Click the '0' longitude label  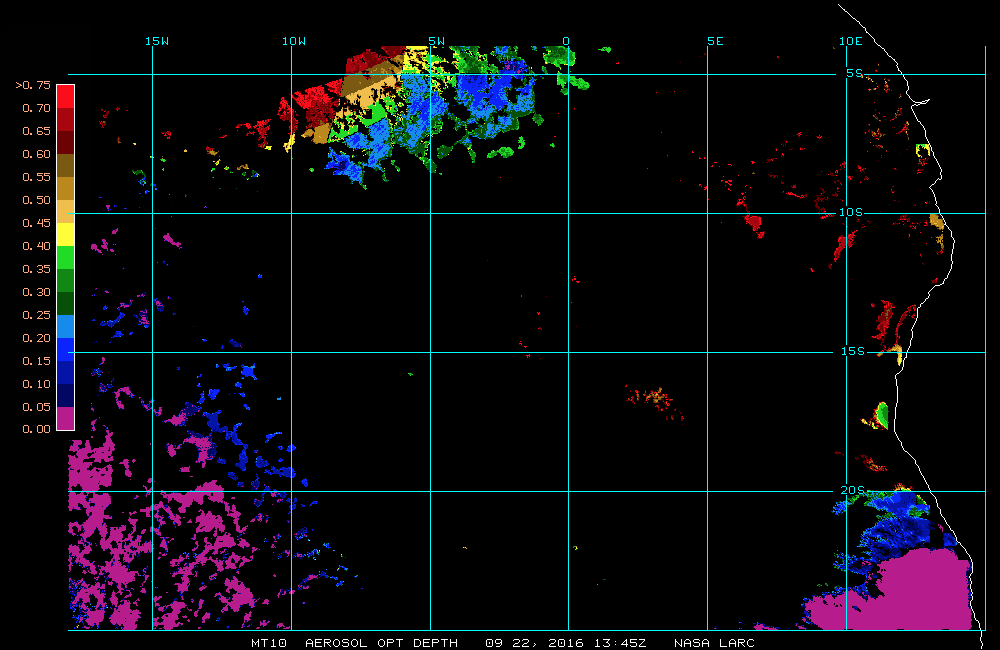[566, 41]
